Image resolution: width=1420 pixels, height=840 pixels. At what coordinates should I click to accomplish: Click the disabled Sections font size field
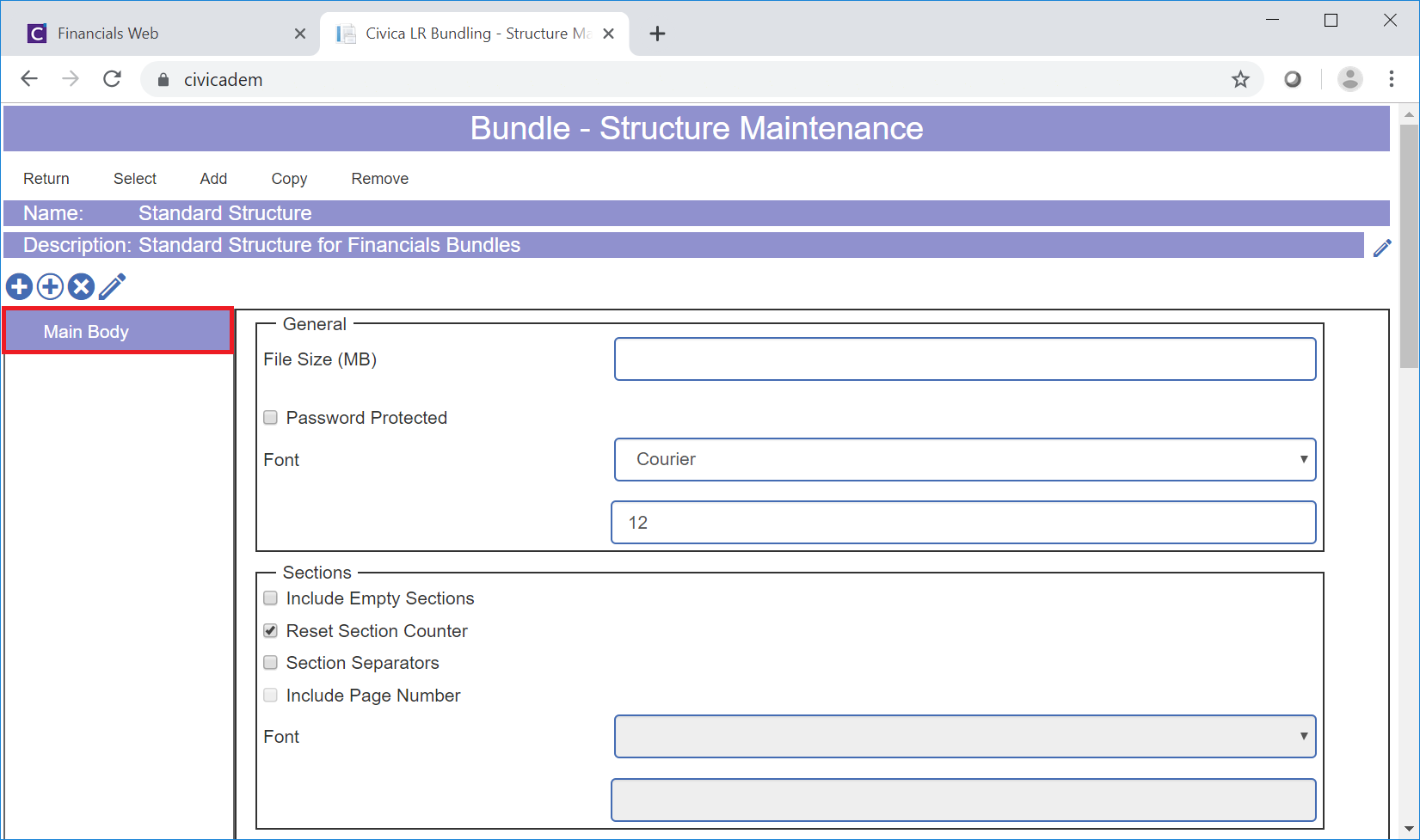(x=963, y=800)
